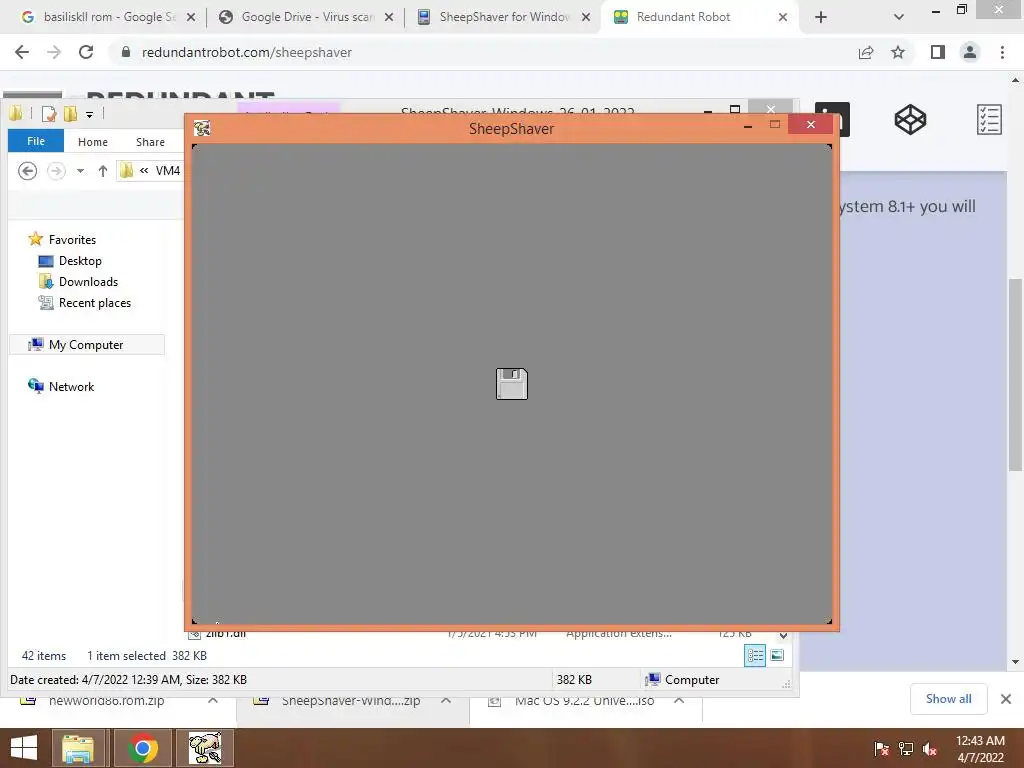This screenshot has height=768, width=1024.
Task: Select Favorites in the navigation pane
Action: coord(72,240)
